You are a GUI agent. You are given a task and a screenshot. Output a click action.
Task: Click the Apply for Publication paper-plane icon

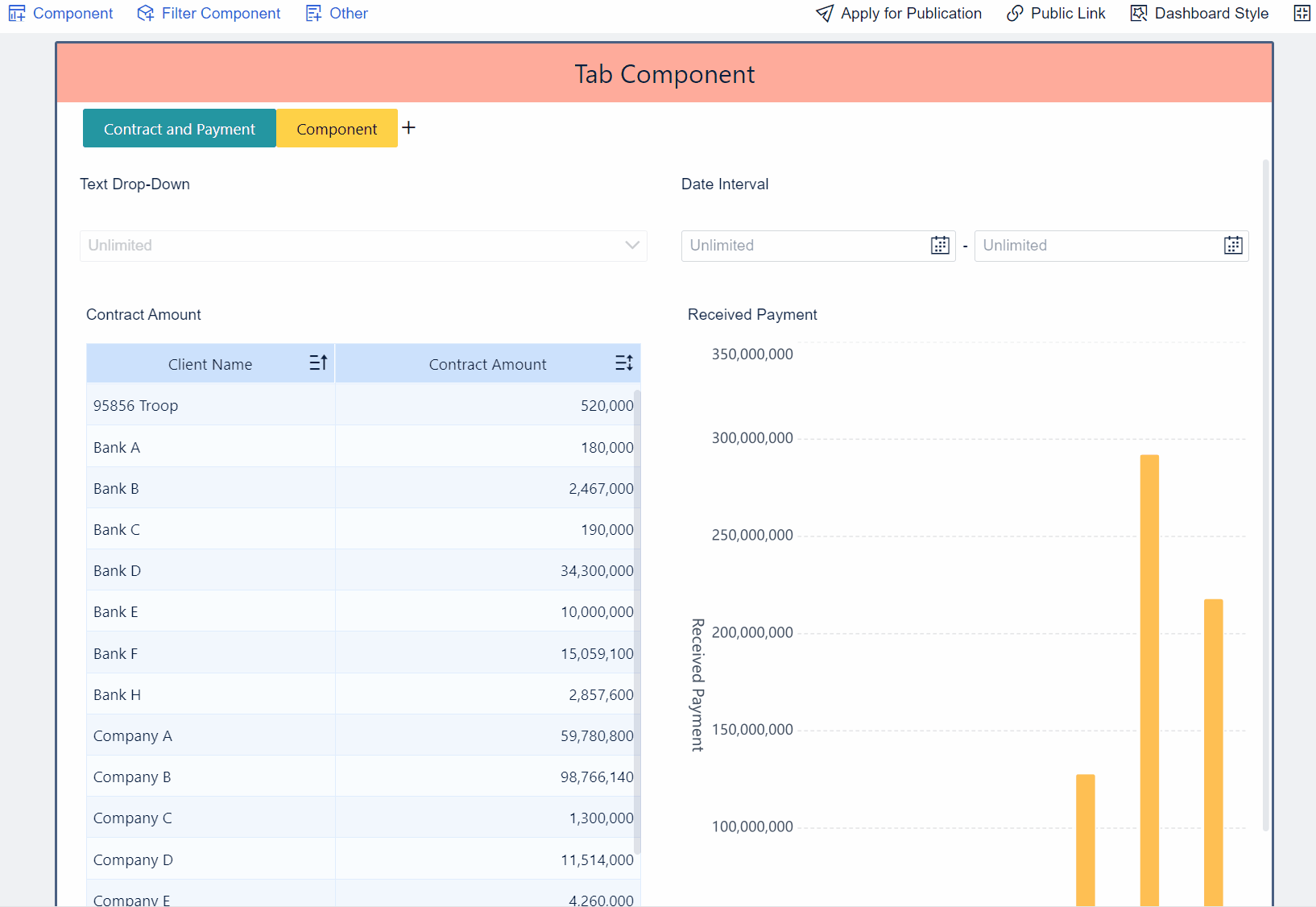click(x=824, y=13)
